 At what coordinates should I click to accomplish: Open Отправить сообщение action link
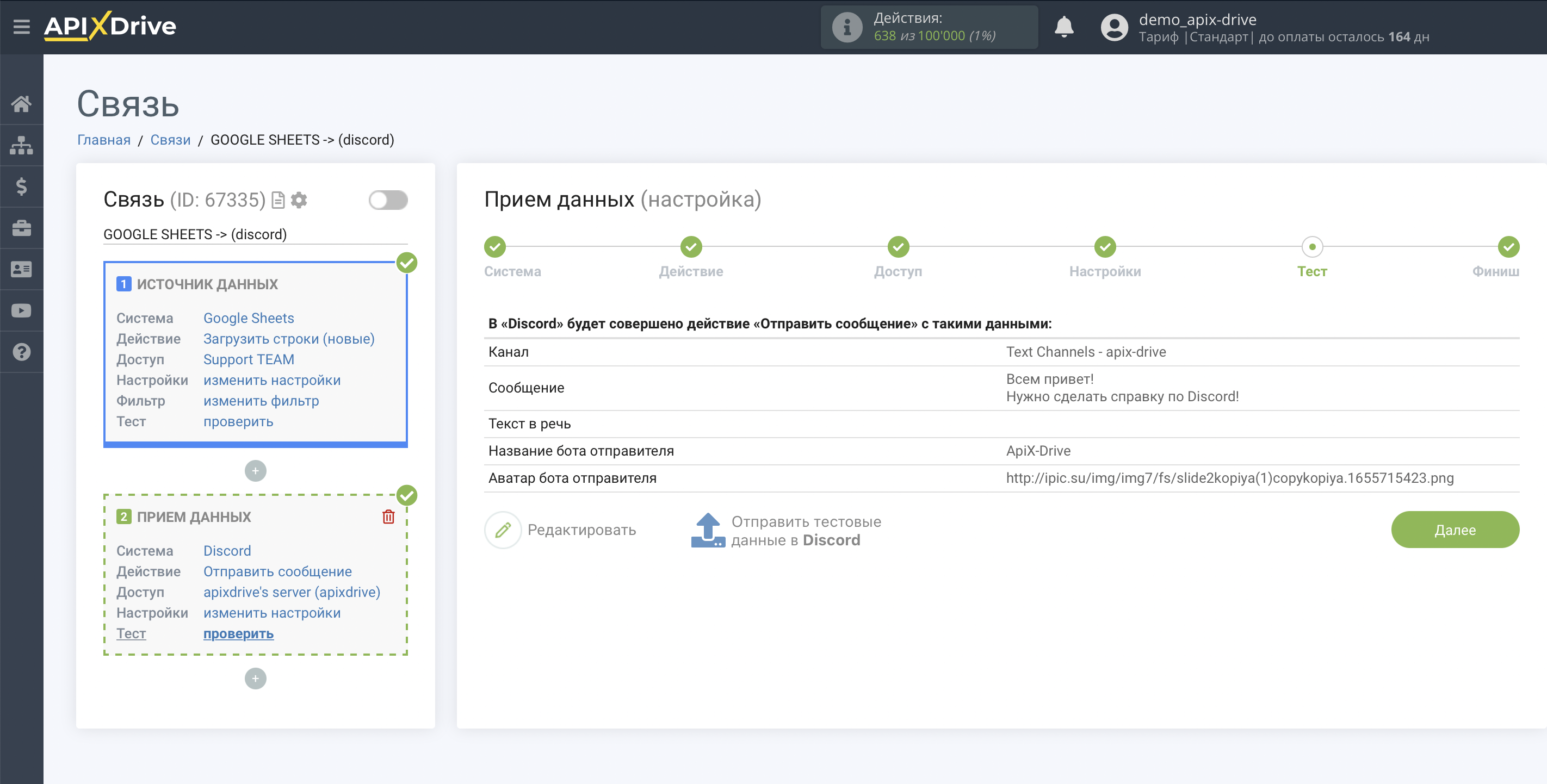(277, 571)
